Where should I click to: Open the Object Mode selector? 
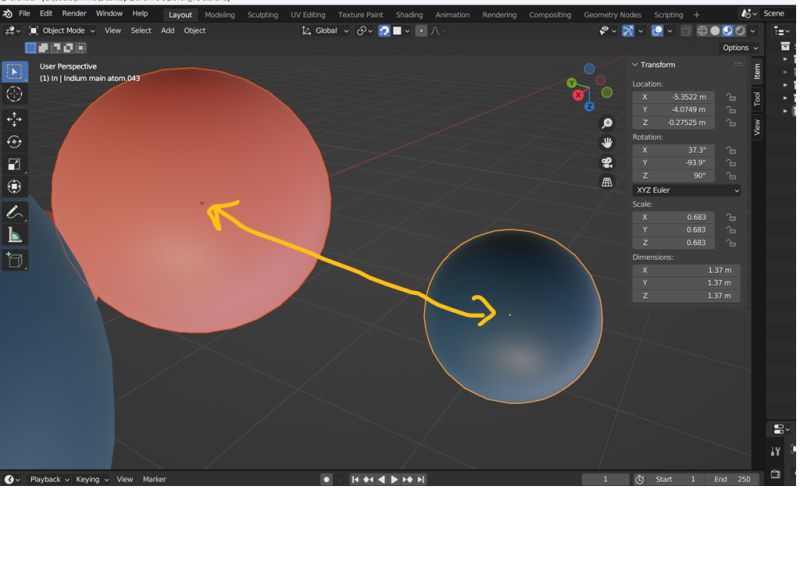(62, 30)
